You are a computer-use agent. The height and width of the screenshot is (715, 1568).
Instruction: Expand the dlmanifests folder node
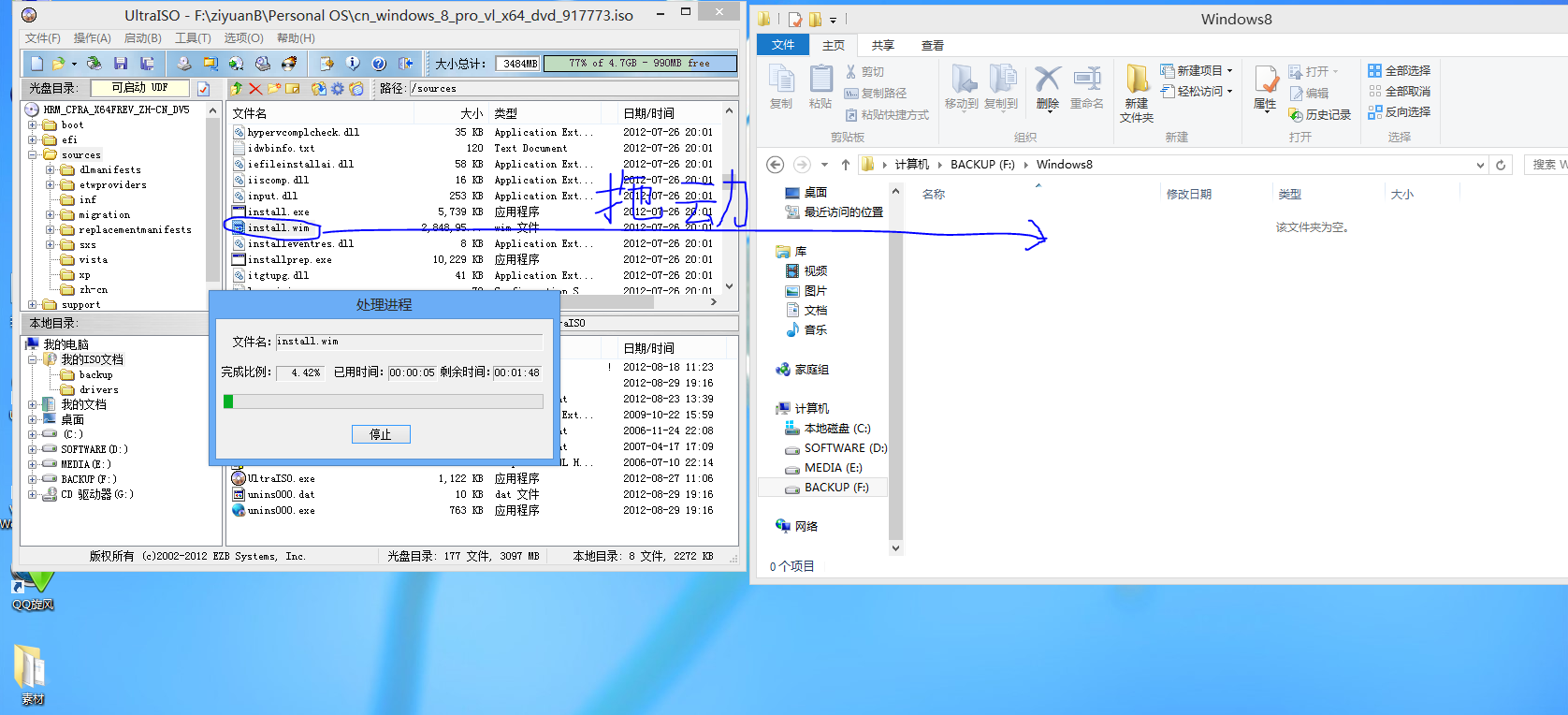click(50, 169)
